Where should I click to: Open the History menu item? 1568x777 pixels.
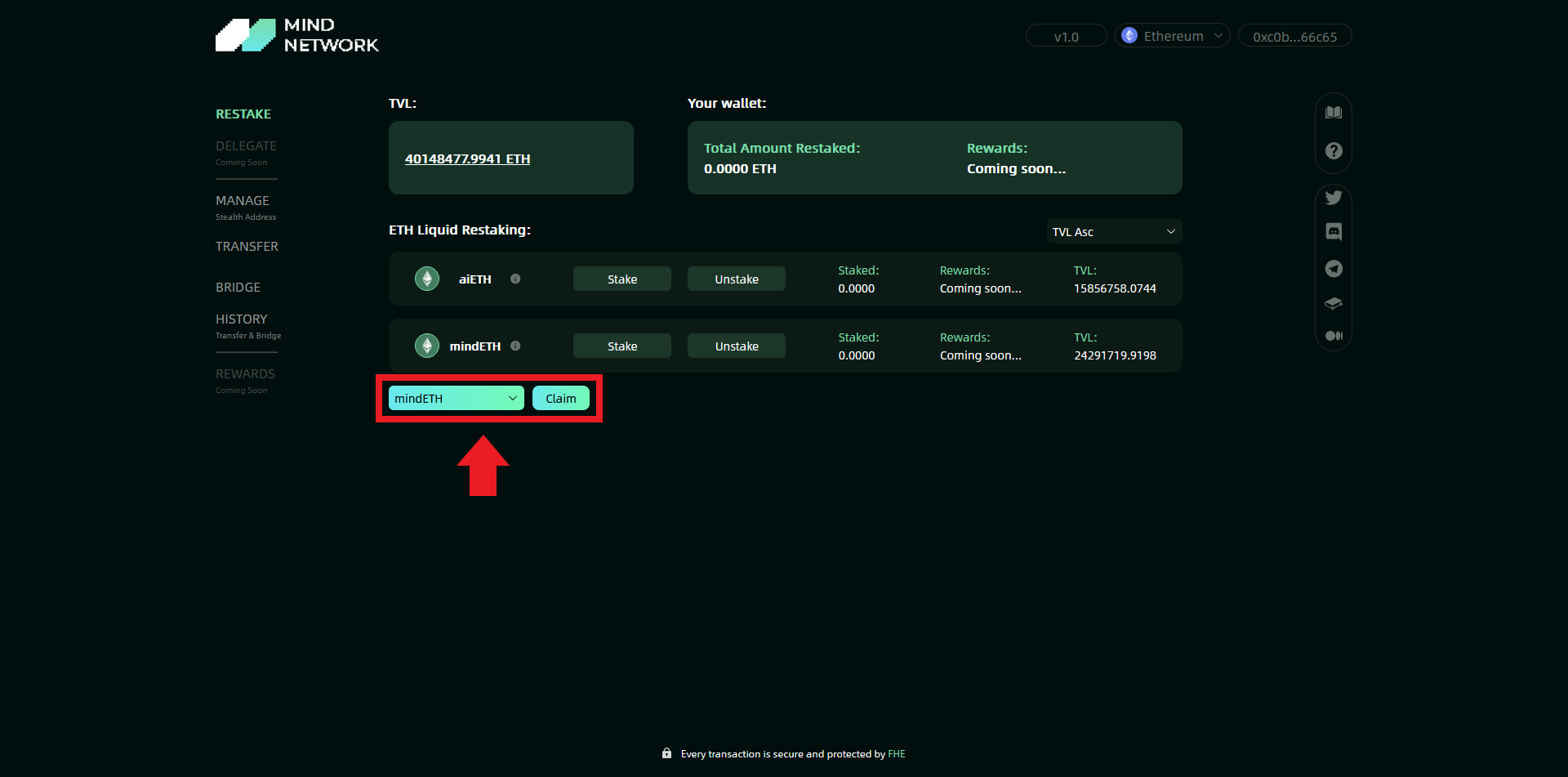tap(241, 319)
